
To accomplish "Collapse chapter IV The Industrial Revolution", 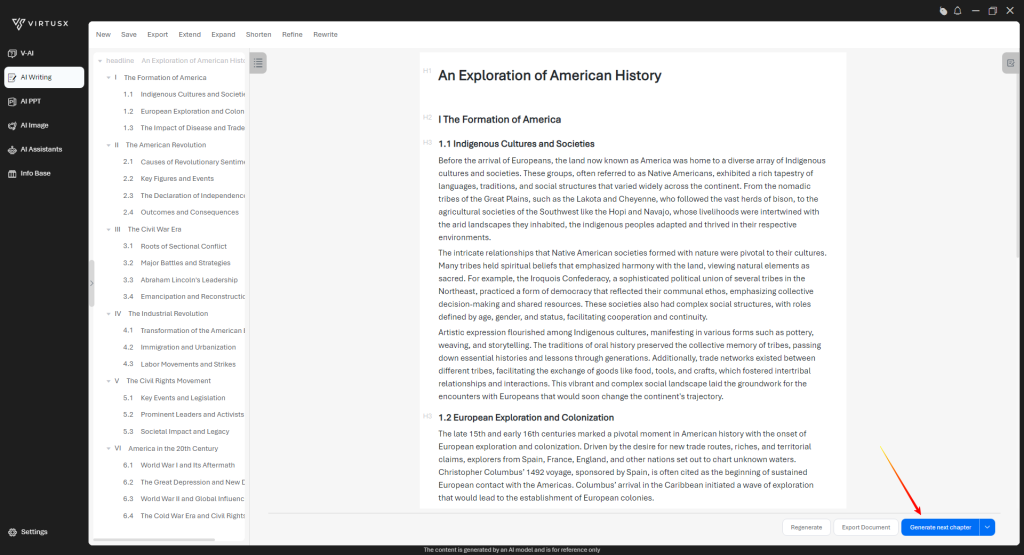I will coord(108,313).
